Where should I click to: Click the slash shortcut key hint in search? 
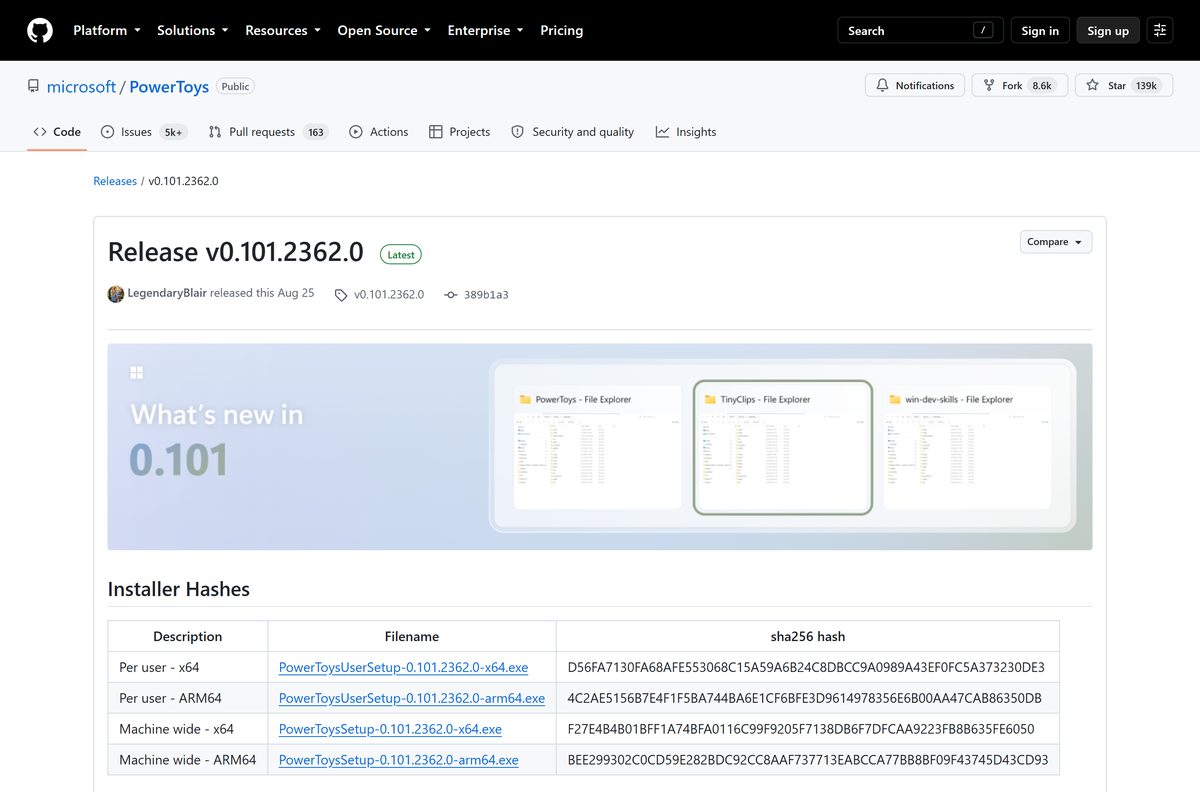(x=984, y=30)
